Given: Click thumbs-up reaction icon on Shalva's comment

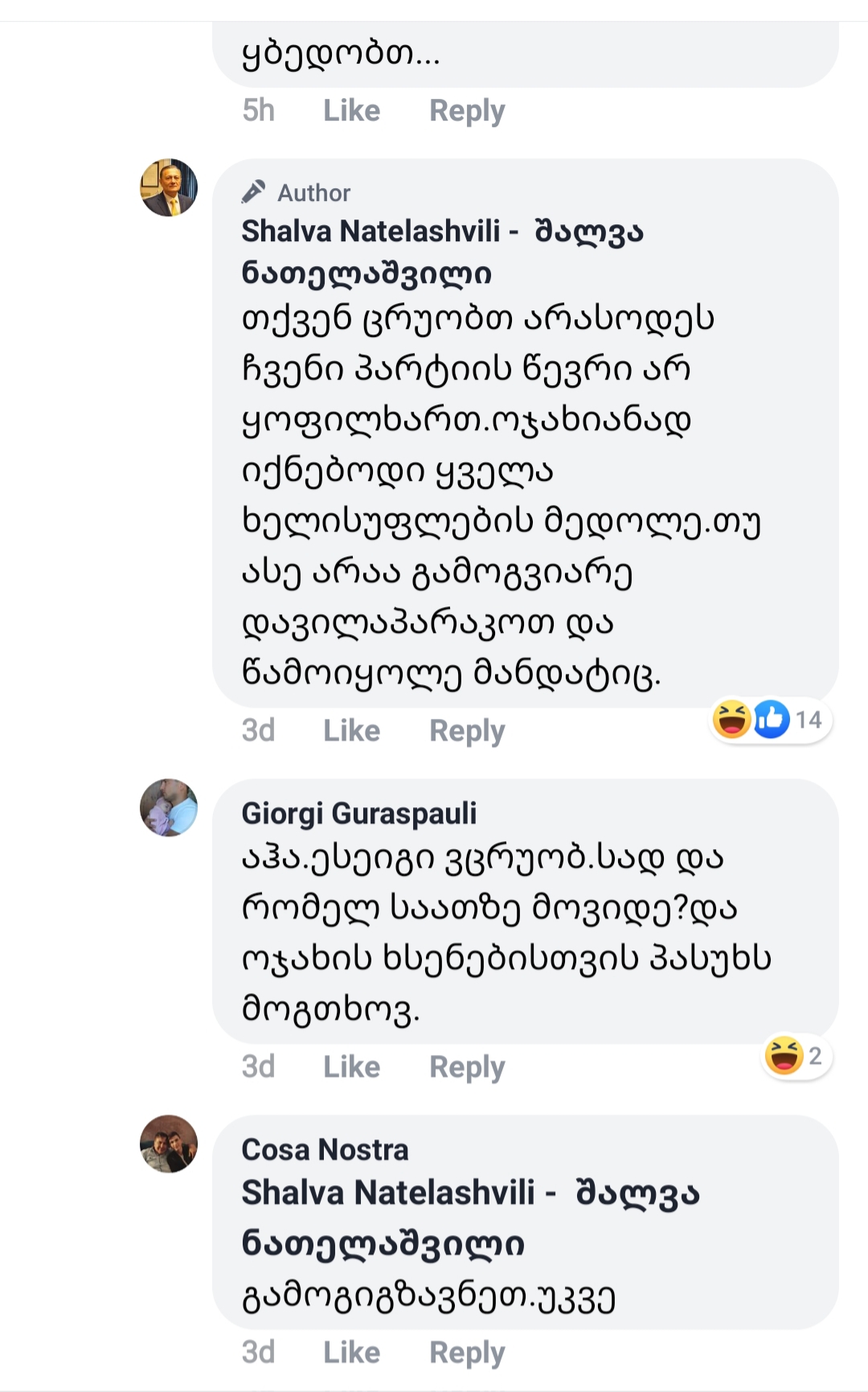Looking at the screenshot, I should tap(772, 719).
